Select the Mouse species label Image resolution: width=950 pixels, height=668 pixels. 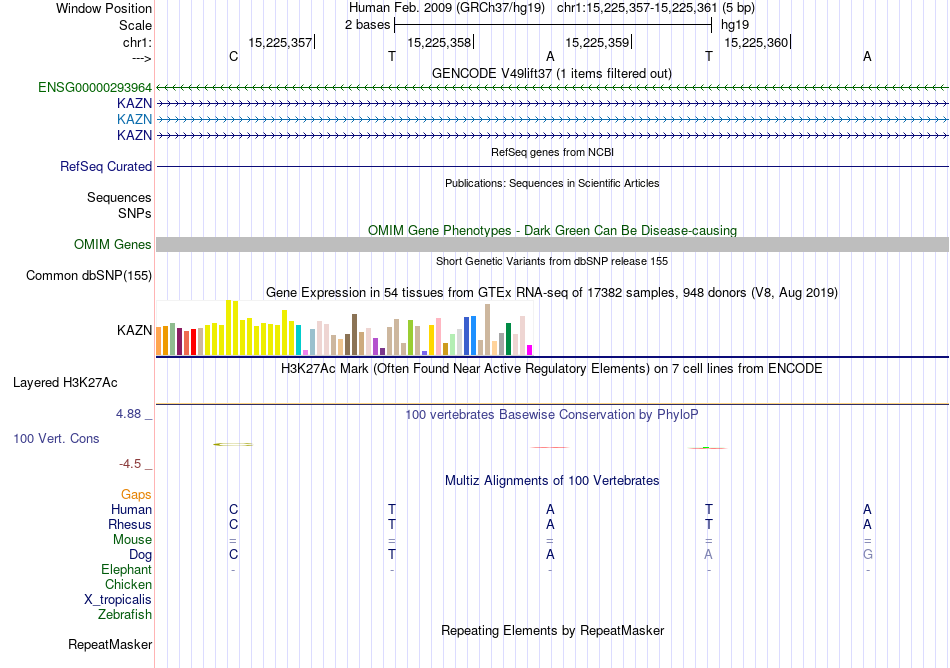click(132, 540)
